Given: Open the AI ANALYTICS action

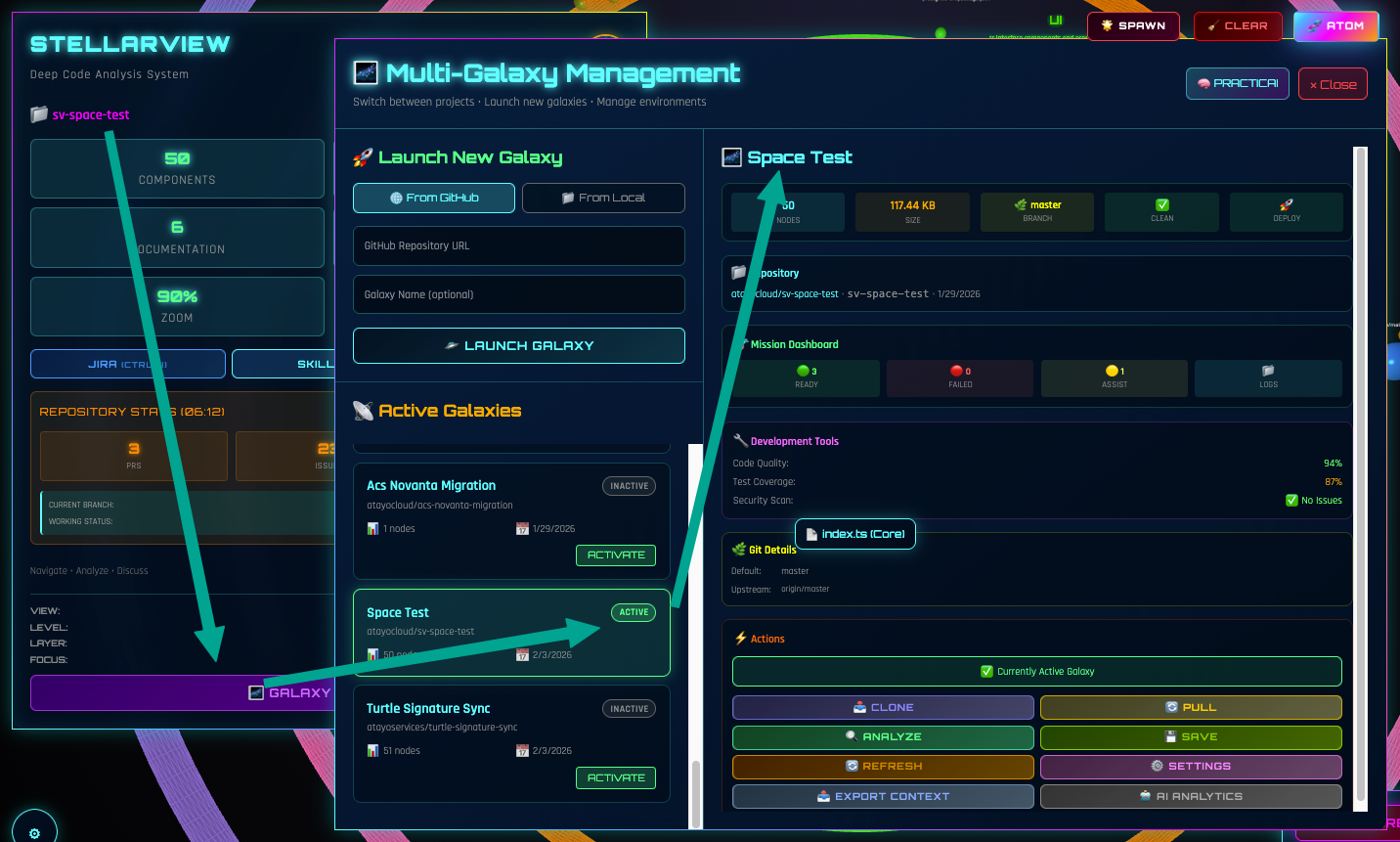Looking at the screenshot, I should (1190, 797).
